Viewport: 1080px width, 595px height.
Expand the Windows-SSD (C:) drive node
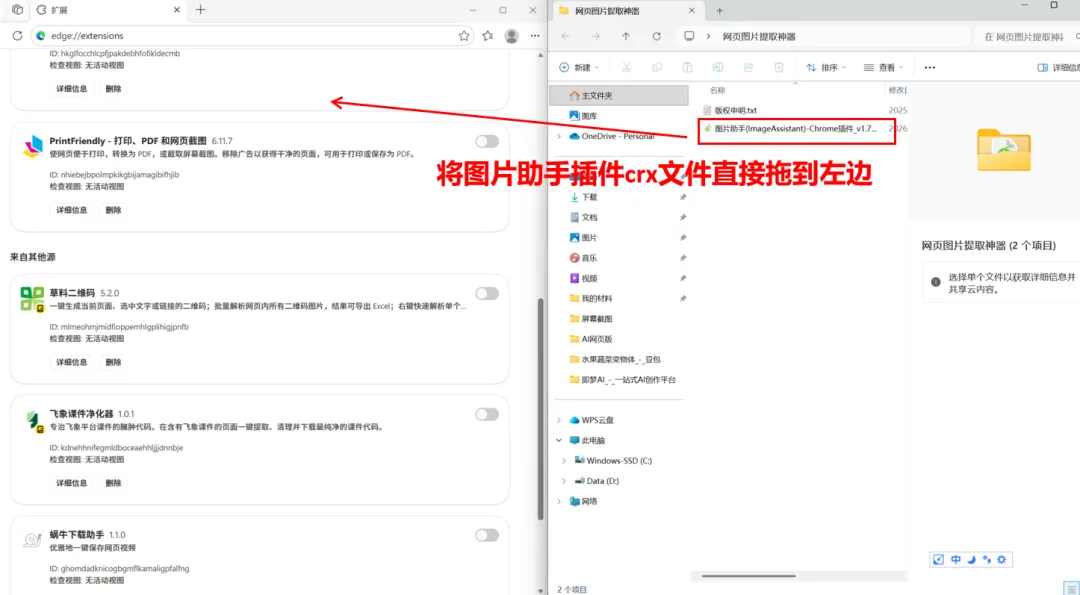point(564,461)
